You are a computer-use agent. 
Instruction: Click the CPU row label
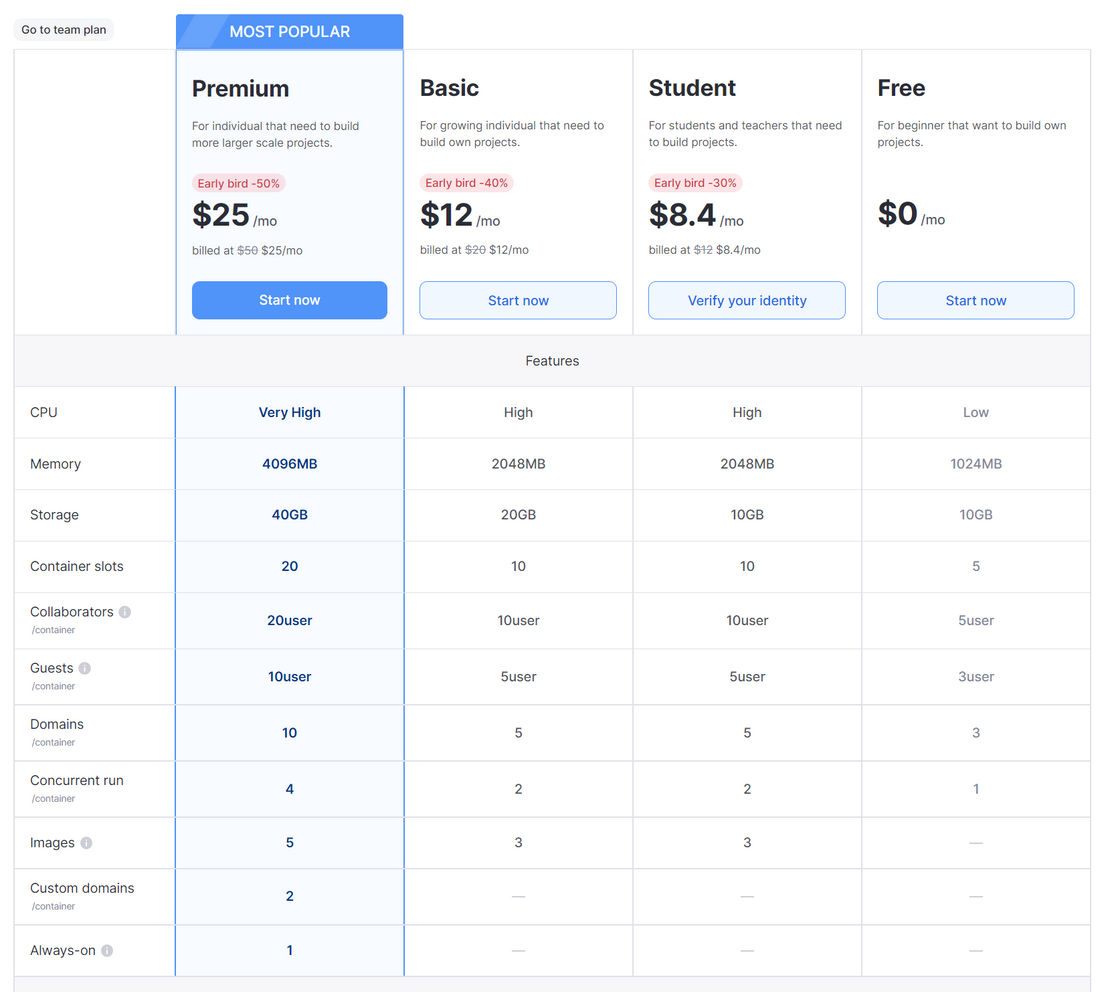coord(44,413)
